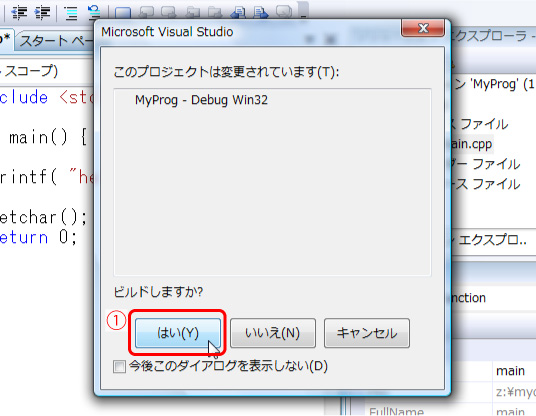Select MyProg - Debug Win32 list entry
The image size is (536, 416).
(201, 100)
